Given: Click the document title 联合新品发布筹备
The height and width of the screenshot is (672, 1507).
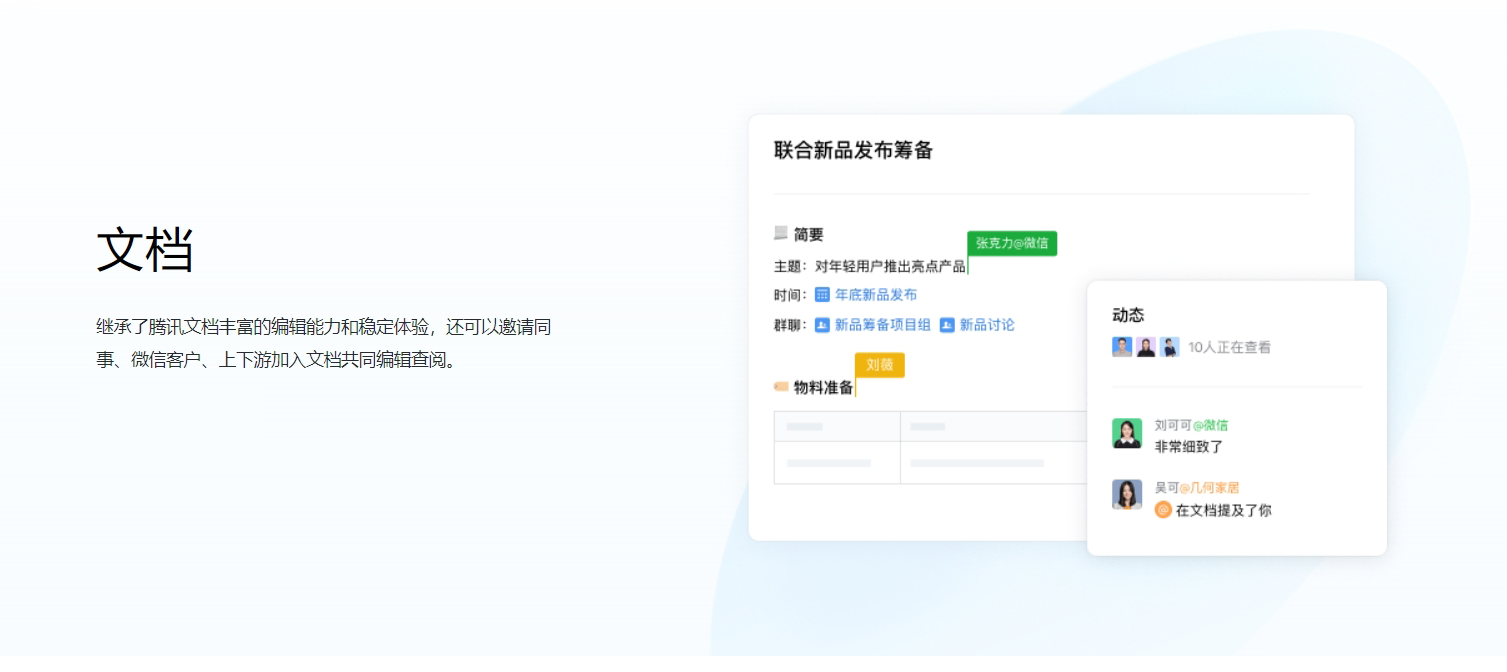Looking at the screenshot, I should (x=853, y=151).
